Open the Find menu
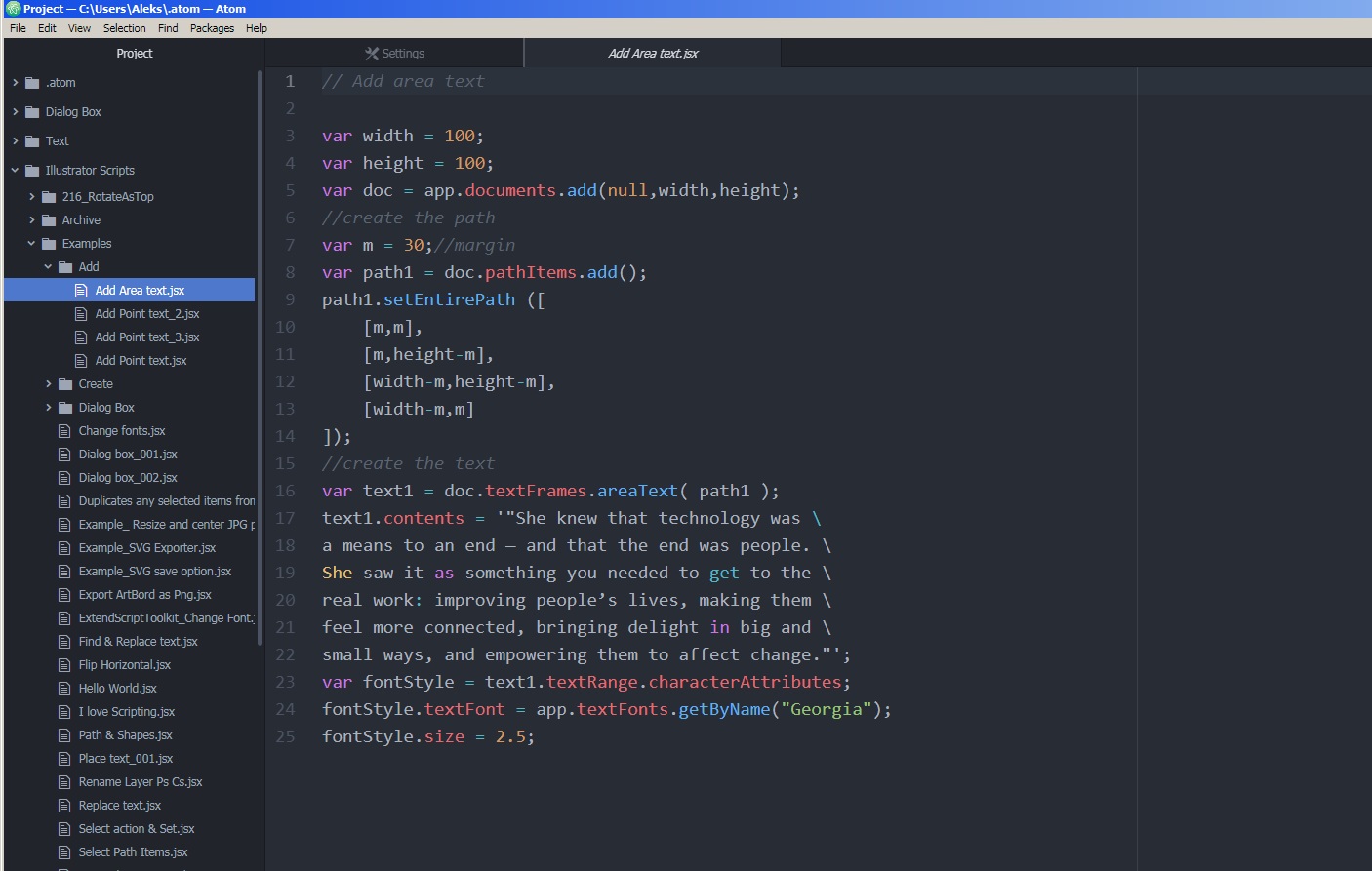 click(x=168, y=28)
